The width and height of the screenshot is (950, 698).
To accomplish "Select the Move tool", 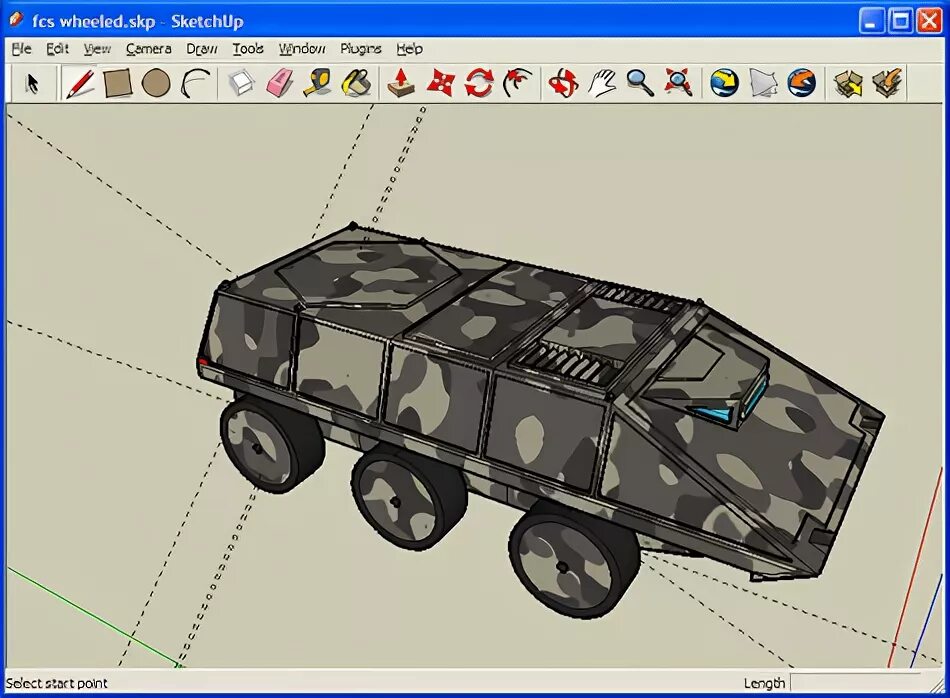I will coord(440,83).
